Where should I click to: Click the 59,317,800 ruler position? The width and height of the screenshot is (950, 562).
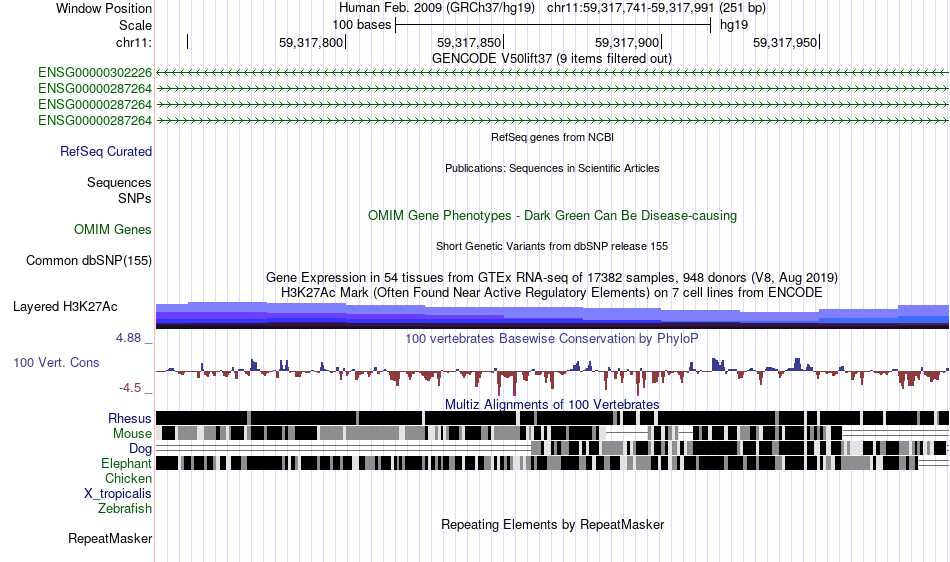tap(311, 42)
